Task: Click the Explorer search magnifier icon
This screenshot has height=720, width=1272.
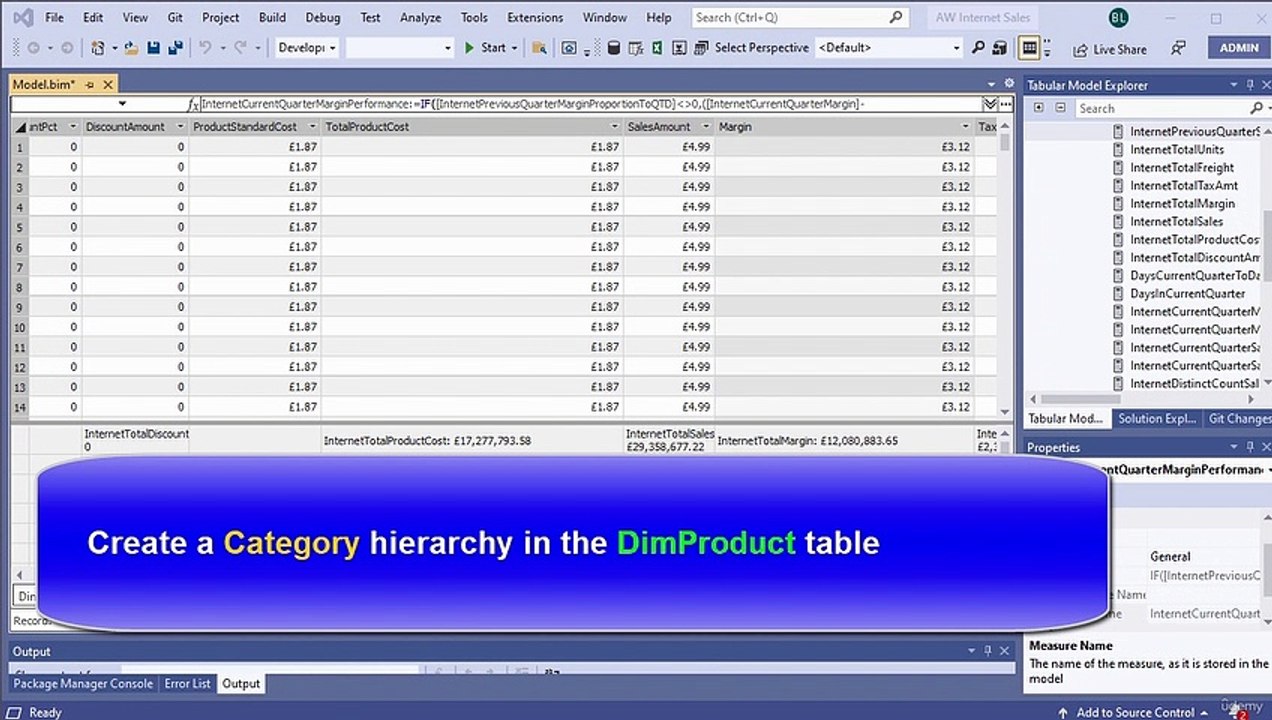Action: coord(1256,108)
